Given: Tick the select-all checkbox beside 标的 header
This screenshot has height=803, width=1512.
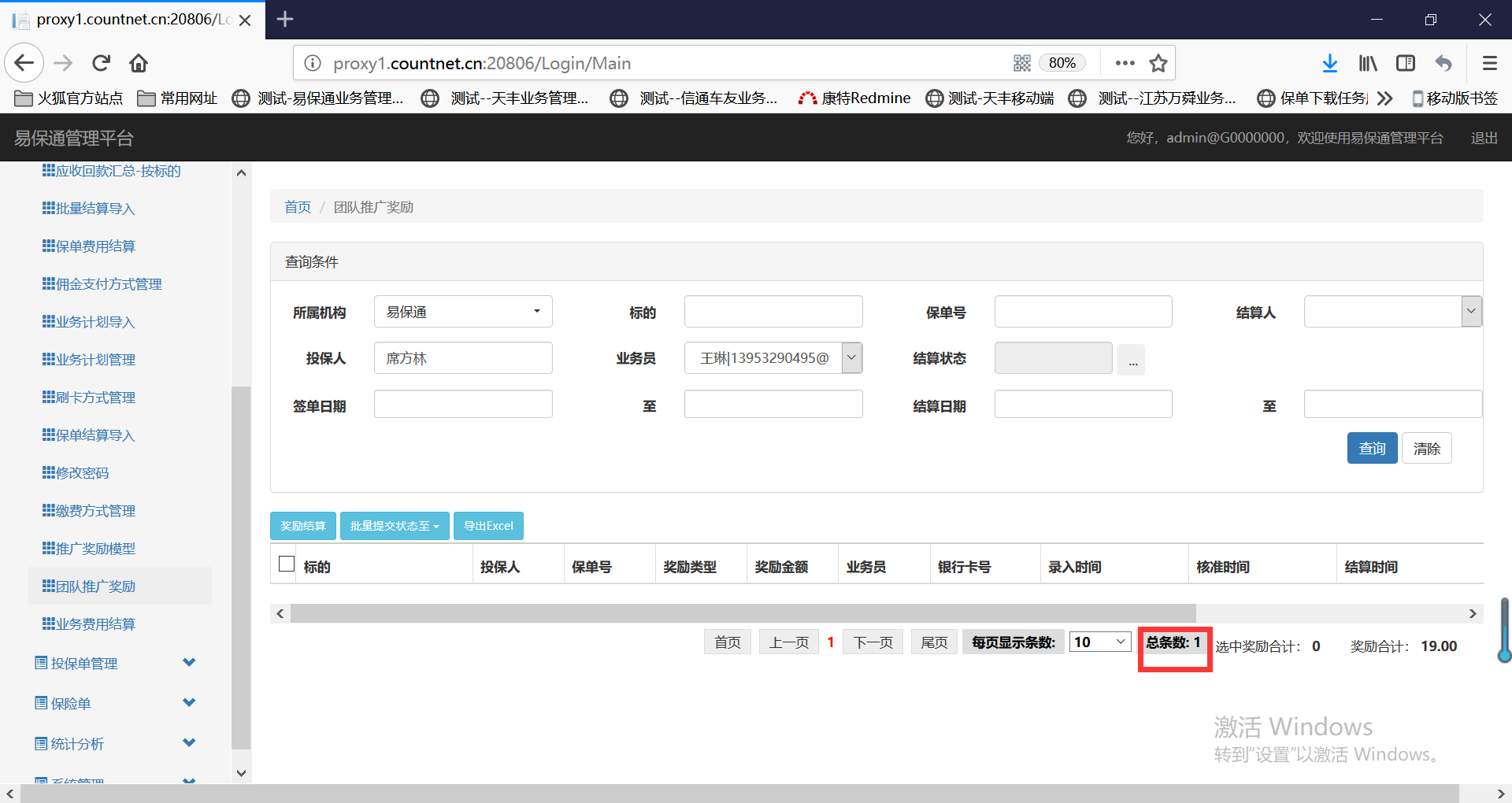Looking at the screenshot, I should [x=287, y=564].
